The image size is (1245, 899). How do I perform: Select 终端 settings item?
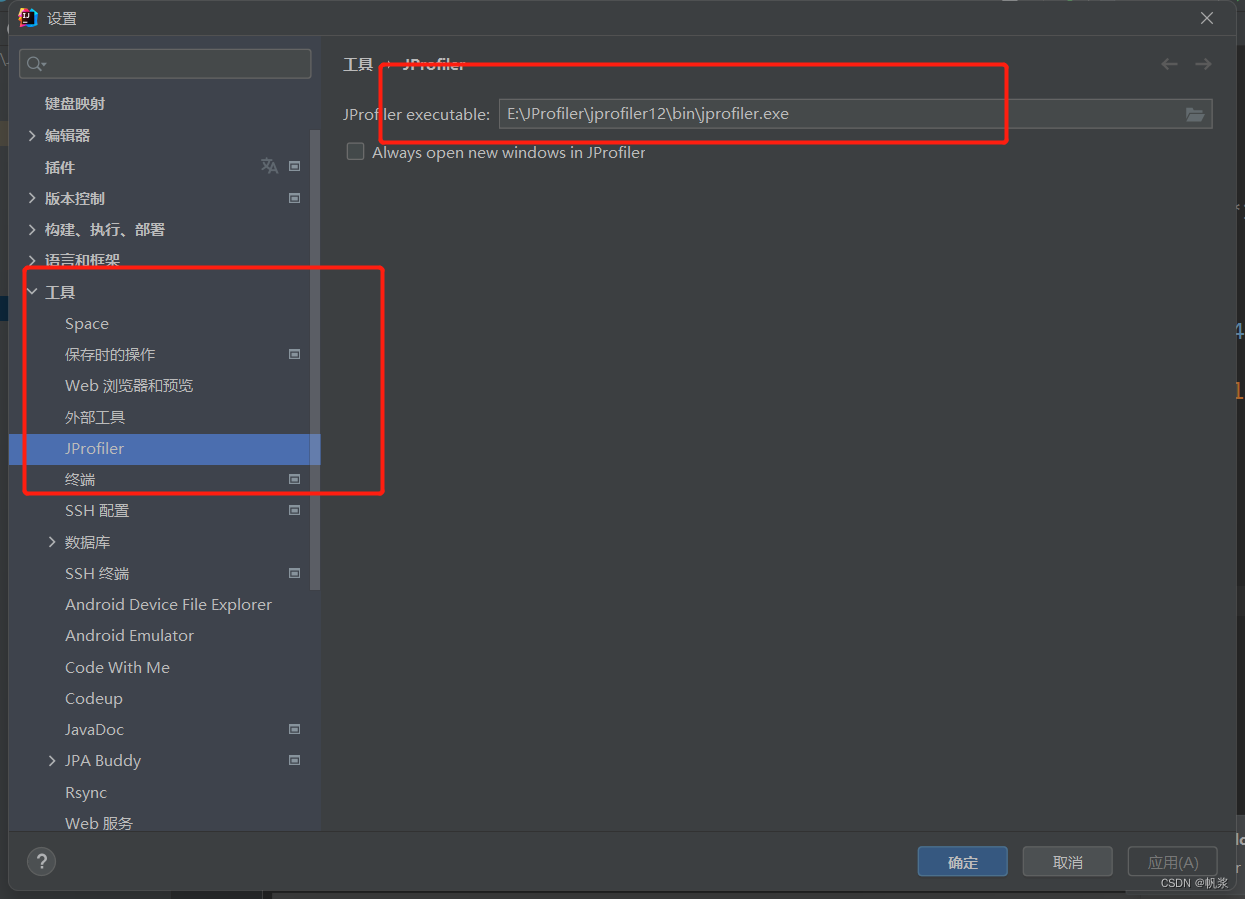pos(80,479)
